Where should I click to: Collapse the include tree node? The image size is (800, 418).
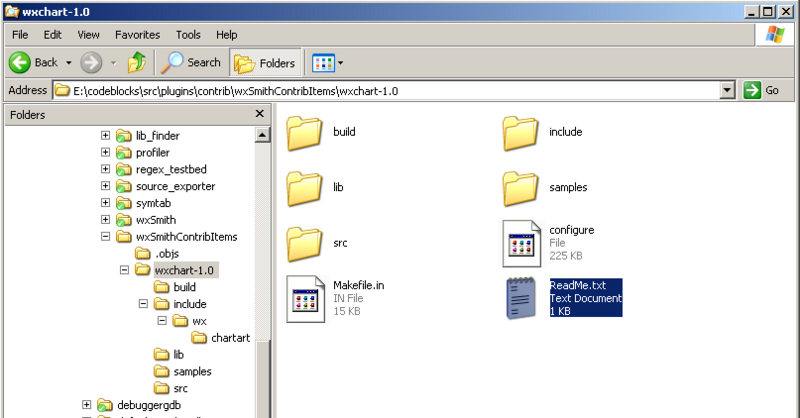click(143, 304)
